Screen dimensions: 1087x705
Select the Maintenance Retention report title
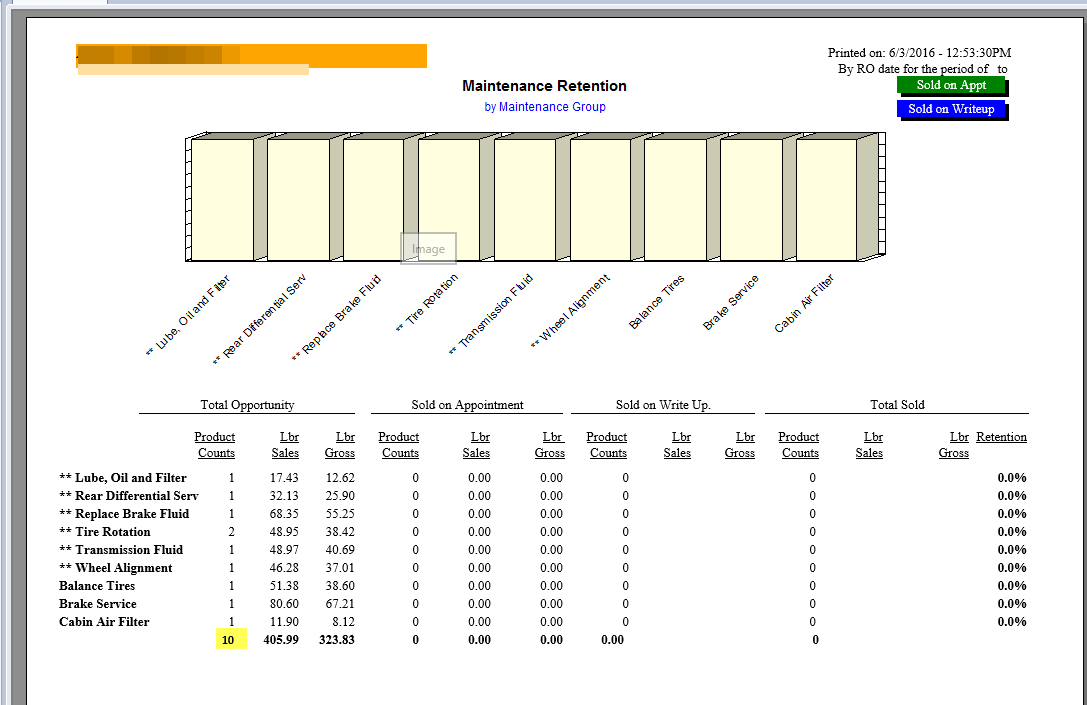point(544,86)
